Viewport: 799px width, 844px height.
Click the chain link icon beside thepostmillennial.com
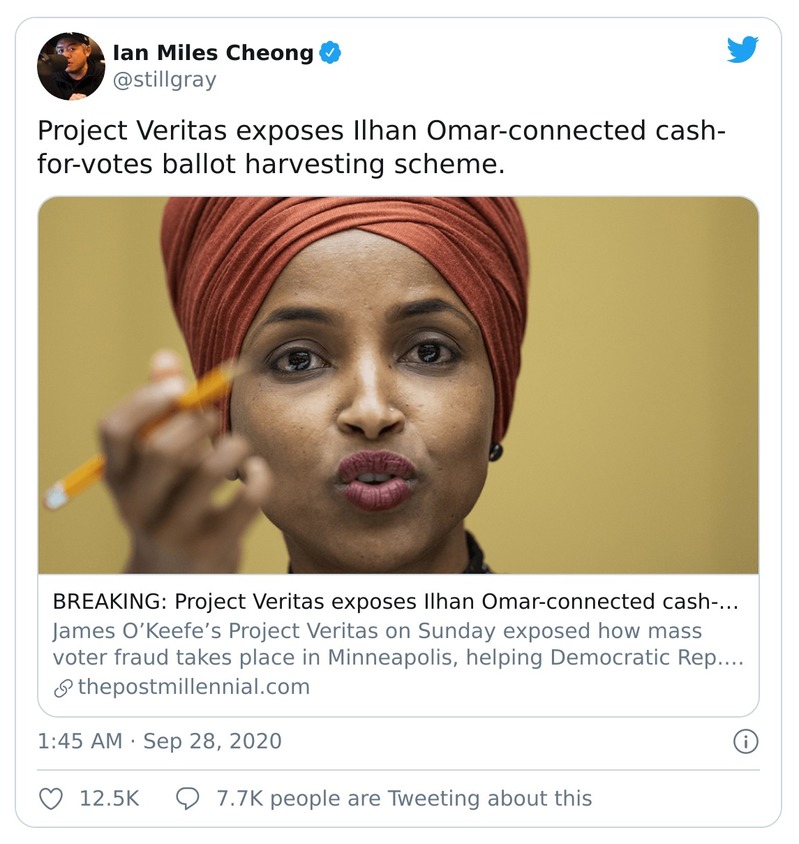(x=62, y=687)
